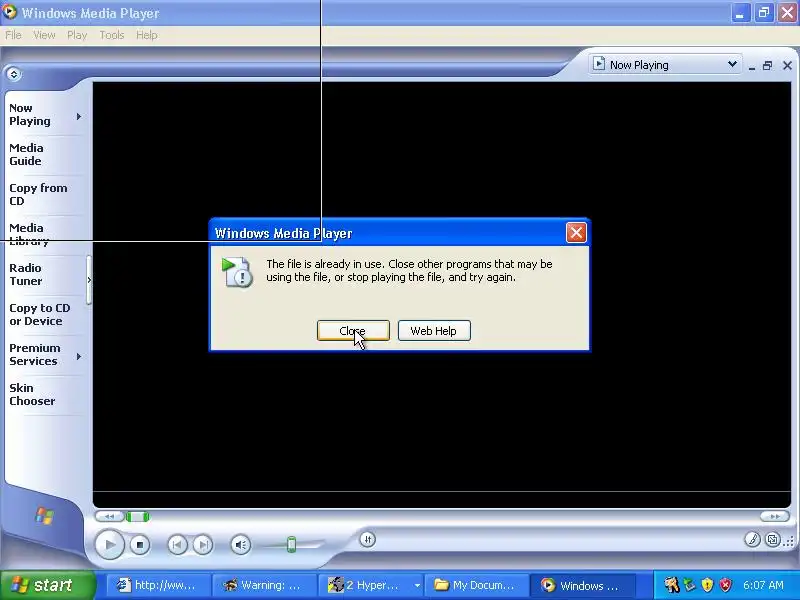
Task: Click the green seek bar handle
Action: click(137, 517)
